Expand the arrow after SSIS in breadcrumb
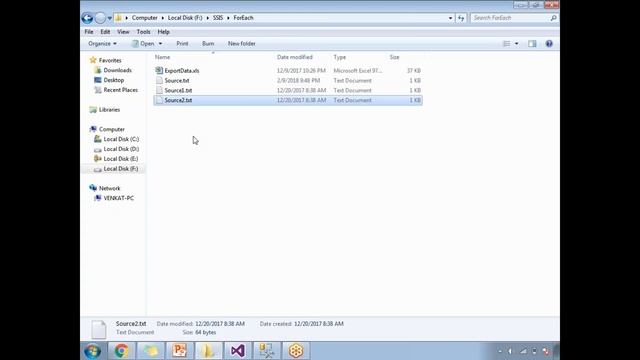 (x=228, y=18)
